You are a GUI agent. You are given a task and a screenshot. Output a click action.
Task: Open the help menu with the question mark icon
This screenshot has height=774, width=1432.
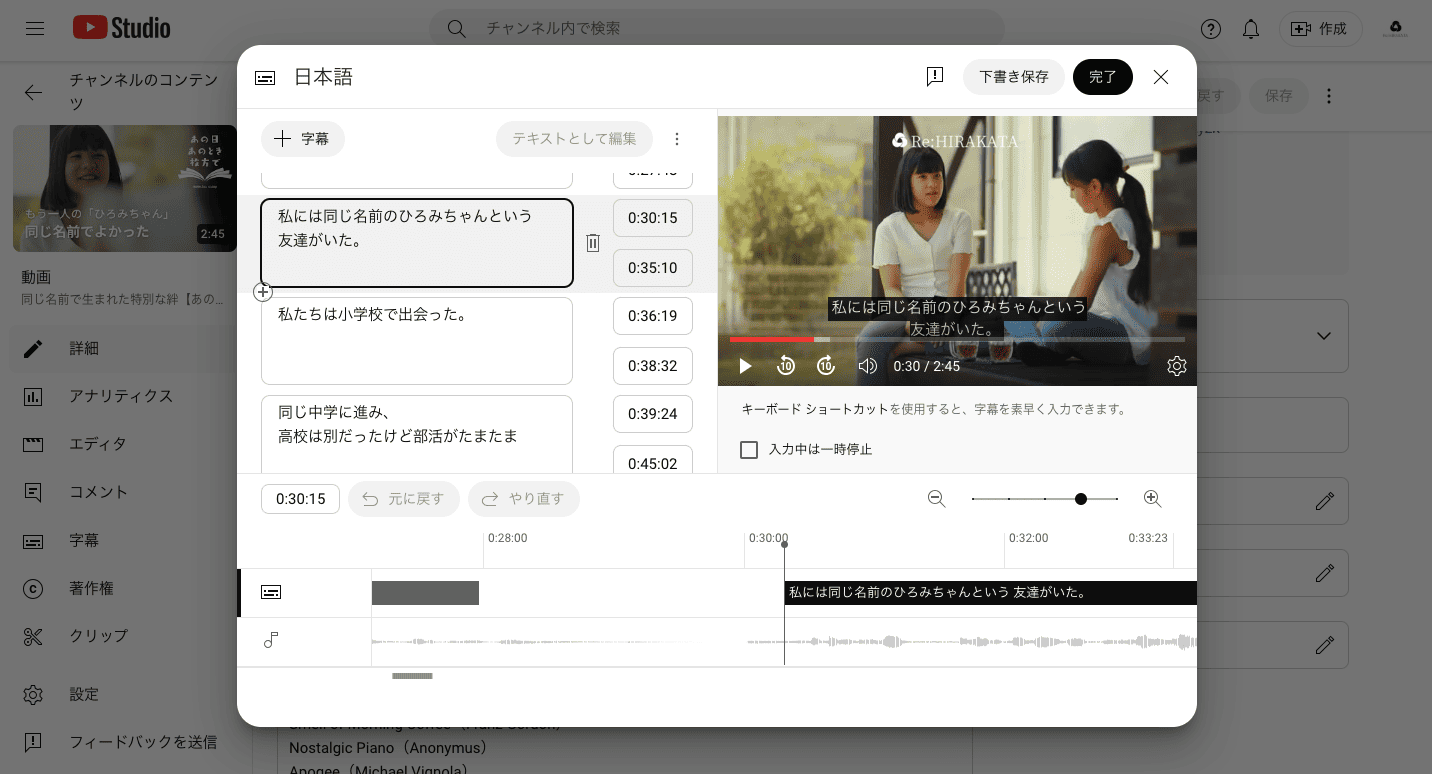click(x=1210, y=29)
